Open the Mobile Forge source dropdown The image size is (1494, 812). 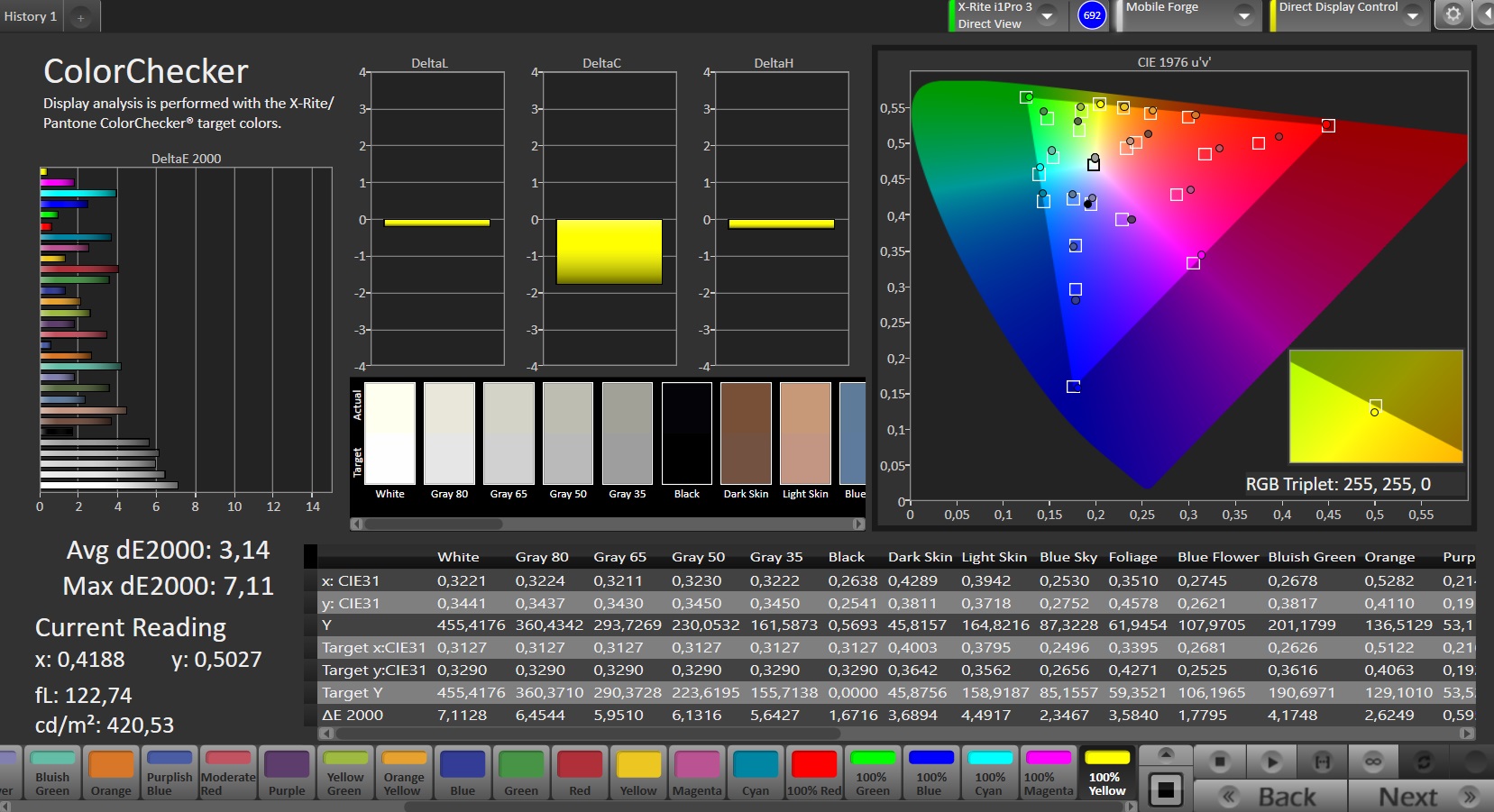click(x=1244, y=15)
